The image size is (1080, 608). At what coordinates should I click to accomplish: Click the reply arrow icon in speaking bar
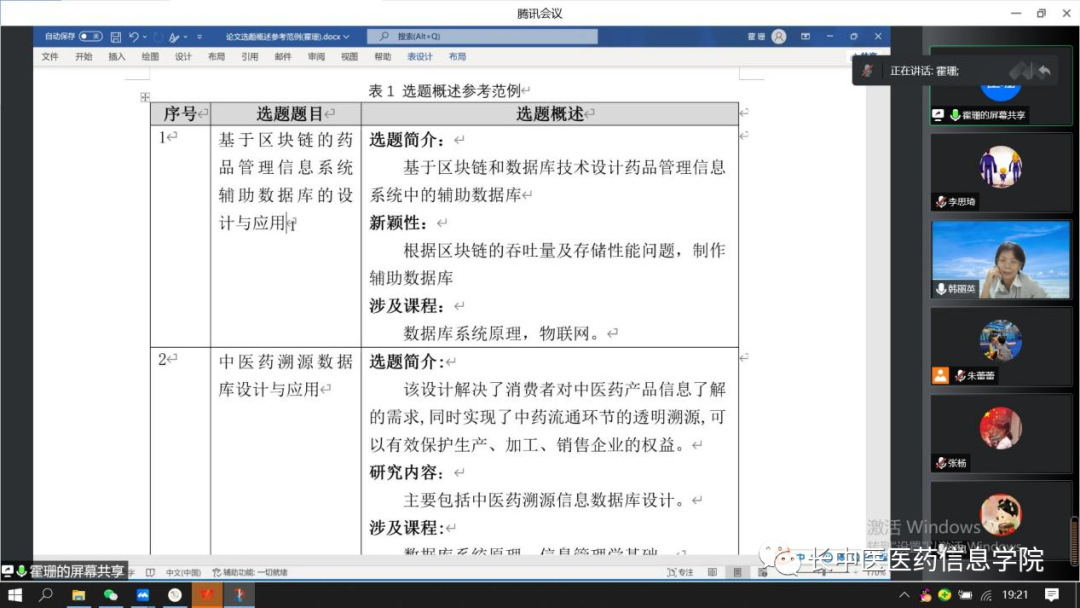[1044, 71]
